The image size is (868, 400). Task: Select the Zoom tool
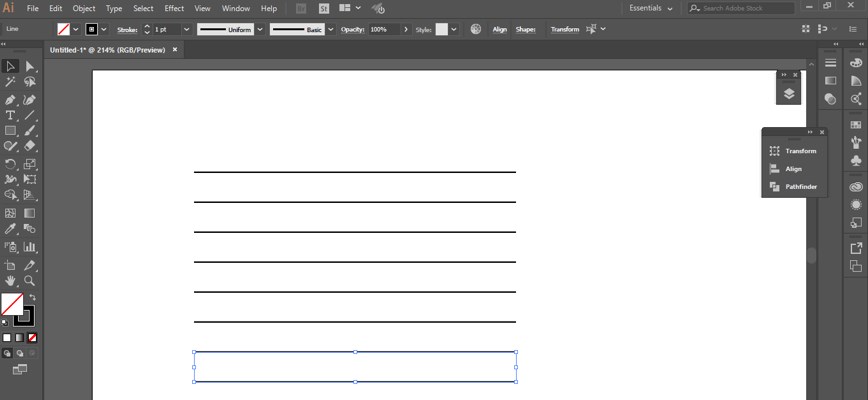30,280
